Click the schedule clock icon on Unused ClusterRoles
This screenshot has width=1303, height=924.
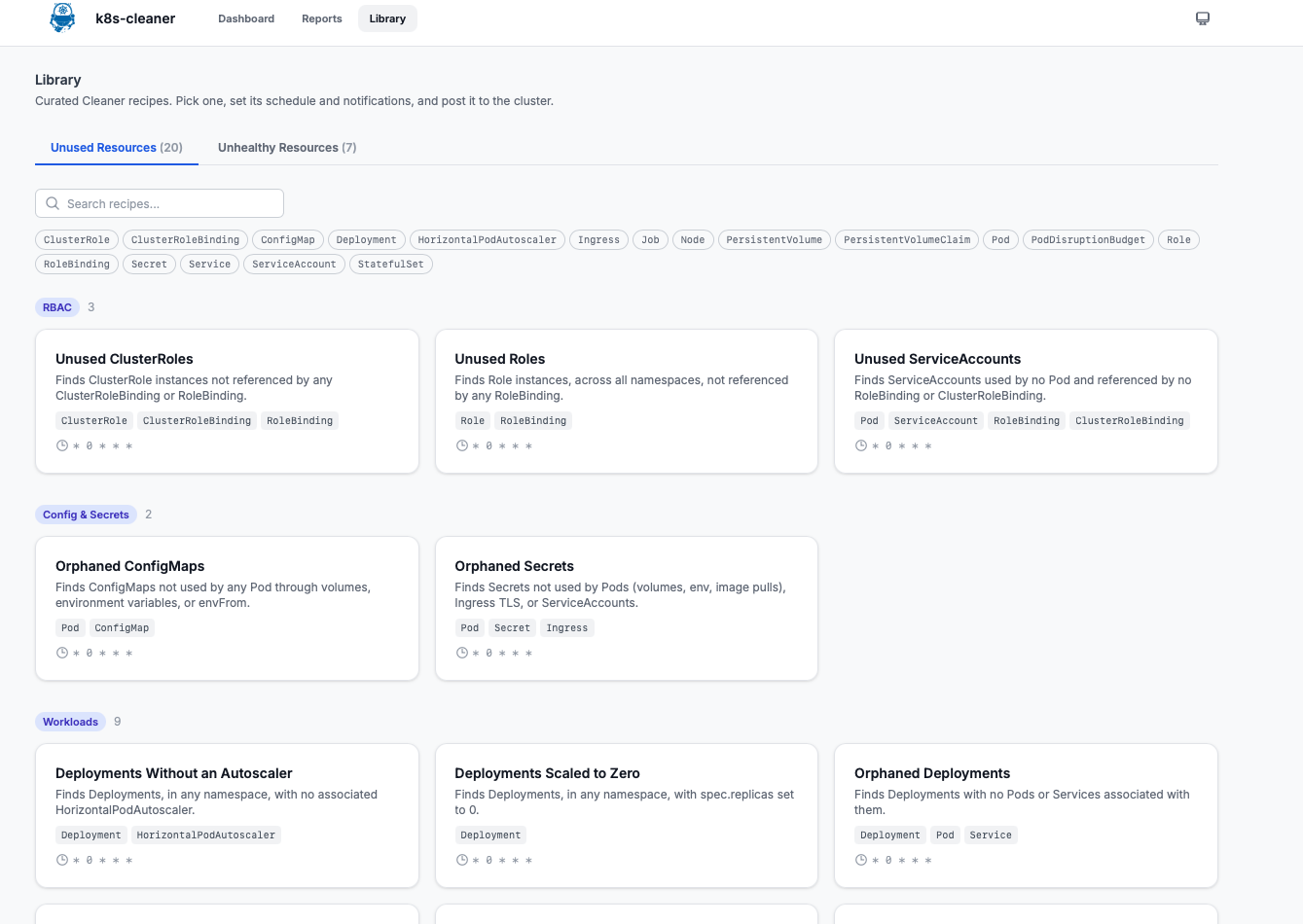pyautogui.click(x=62, y=445)
